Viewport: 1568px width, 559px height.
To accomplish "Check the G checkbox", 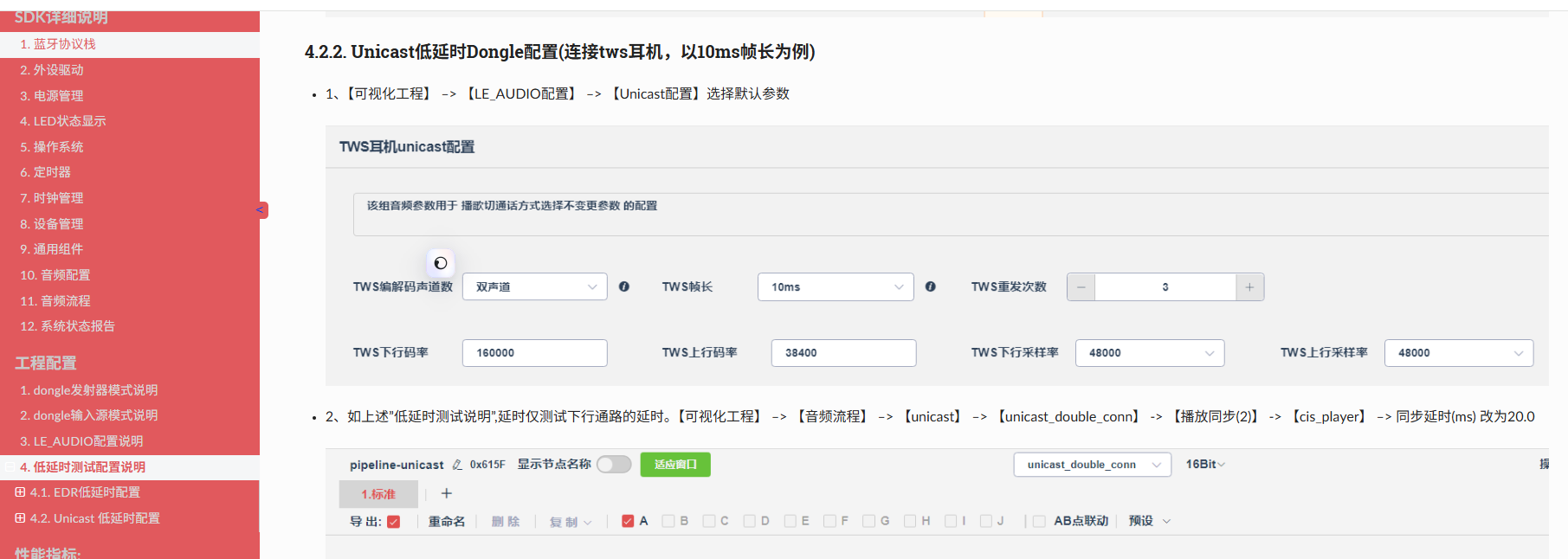I will pos(869,521).
